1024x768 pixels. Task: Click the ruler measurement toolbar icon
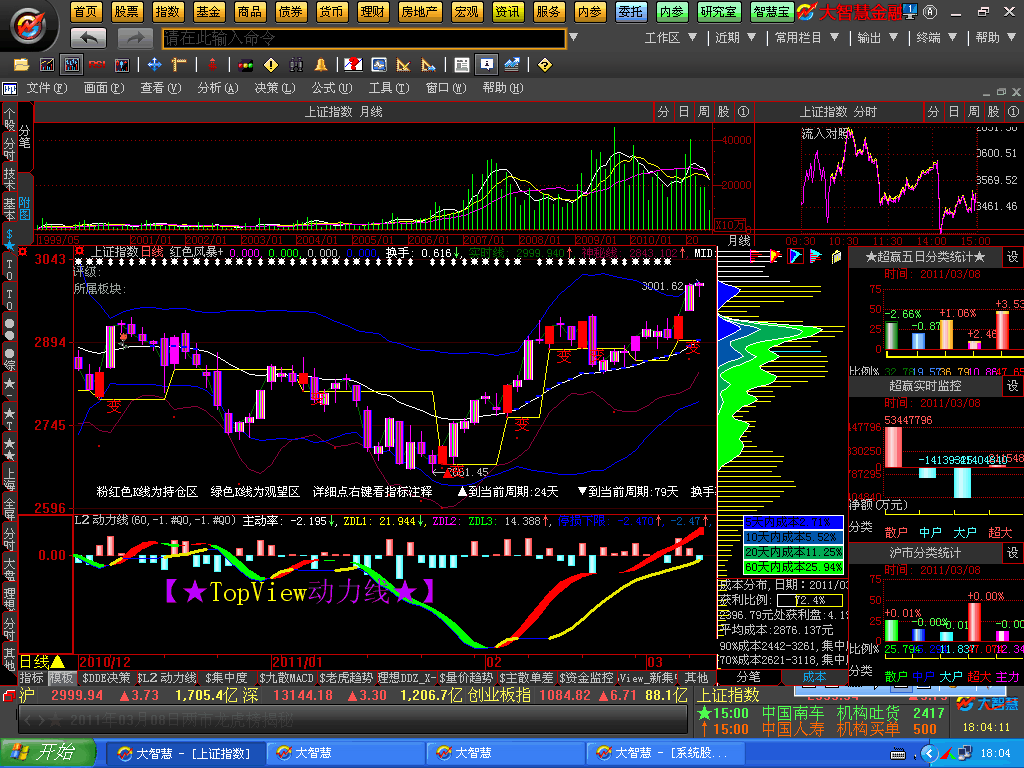coord(179,65)
